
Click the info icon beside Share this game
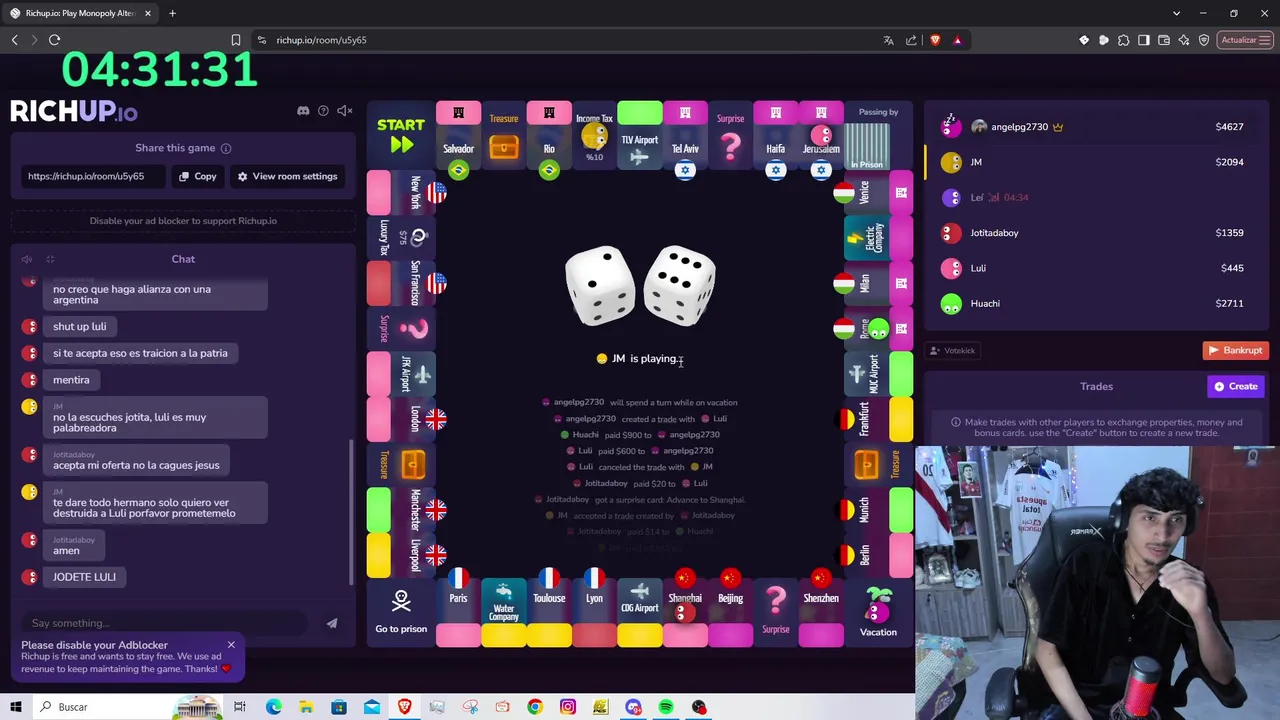226,148
